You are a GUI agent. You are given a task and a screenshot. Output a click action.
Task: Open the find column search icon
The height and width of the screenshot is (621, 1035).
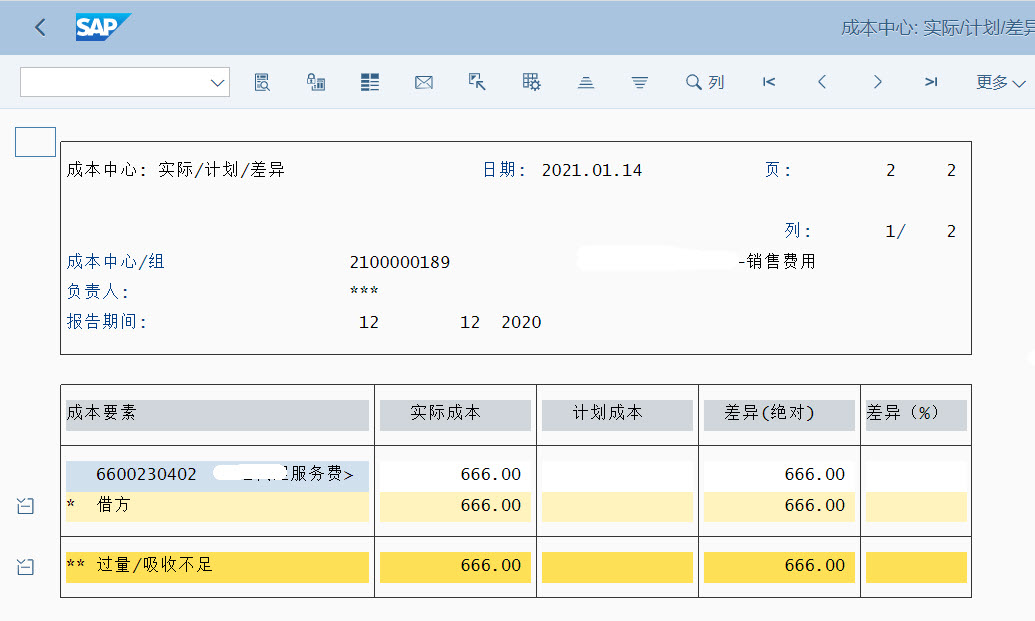(698, 82)
